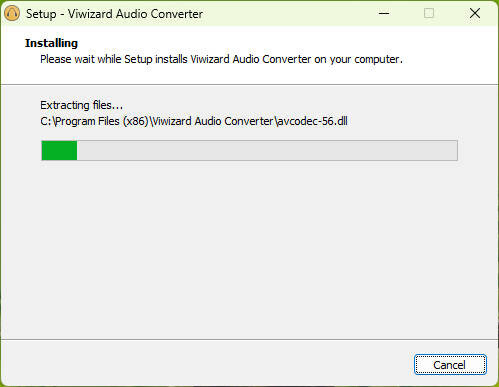The image size is (499, 387).
Task: Minimize the Setup window
Action: tap(384, 13)
